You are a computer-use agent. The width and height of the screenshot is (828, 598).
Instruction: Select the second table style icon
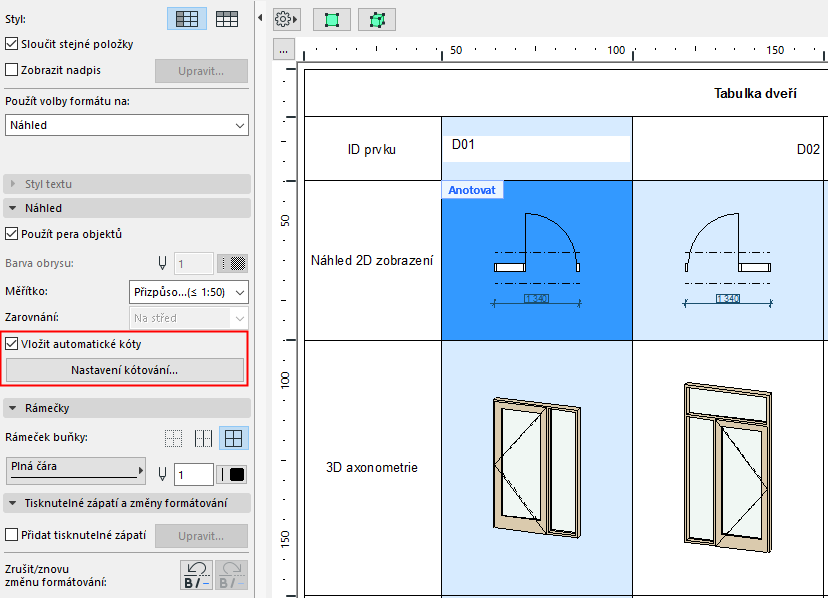point(227,18)
